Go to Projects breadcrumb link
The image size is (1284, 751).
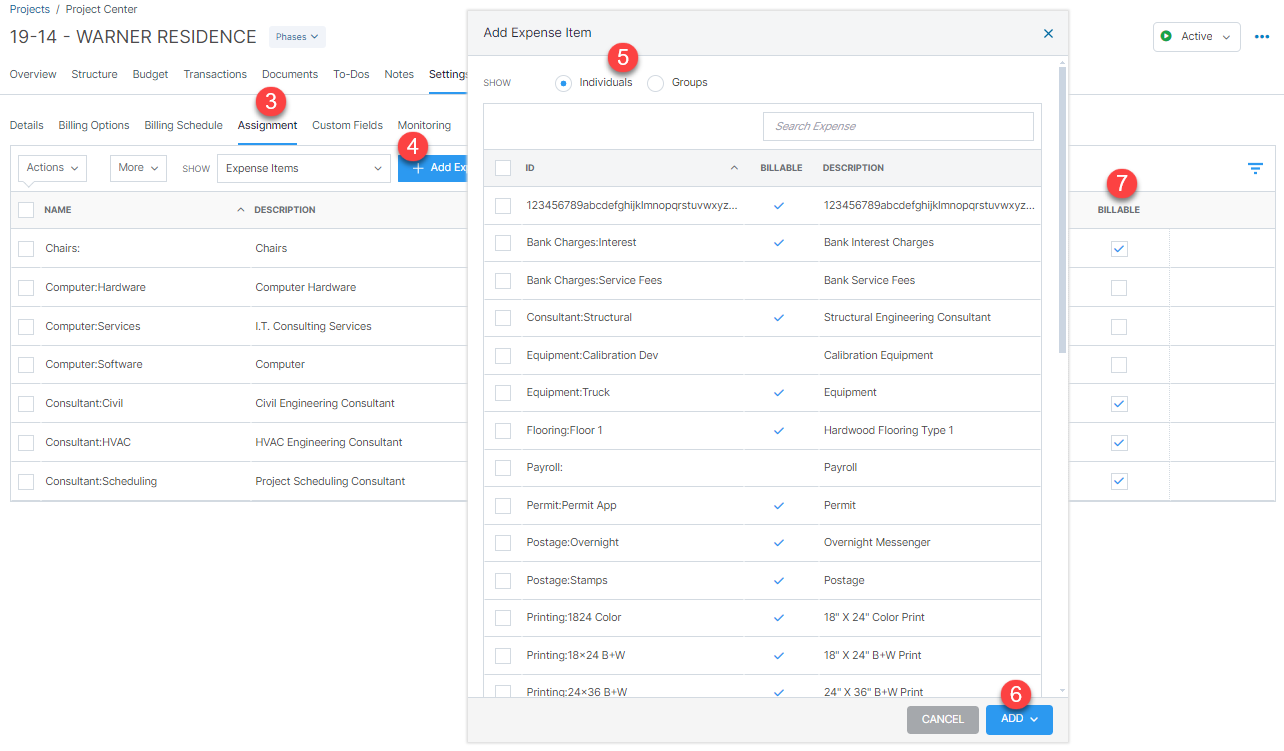pyautogui.click(x=29, y=9)
